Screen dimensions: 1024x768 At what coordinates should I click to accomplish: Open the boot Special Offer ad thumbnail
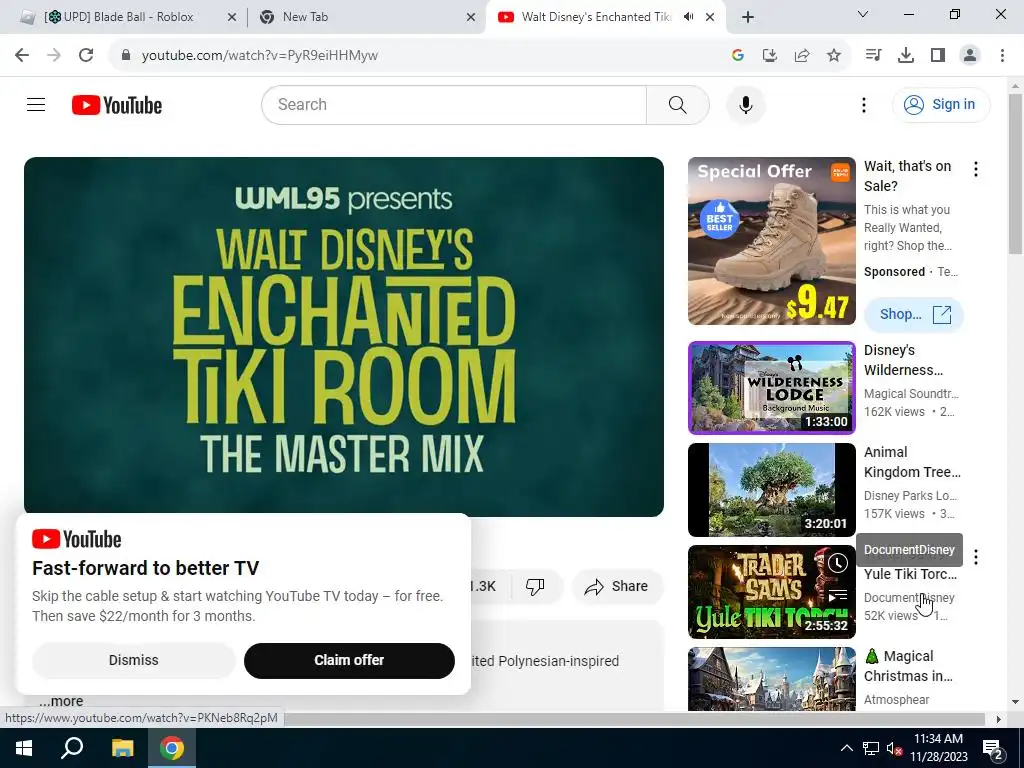coord(771,241)
